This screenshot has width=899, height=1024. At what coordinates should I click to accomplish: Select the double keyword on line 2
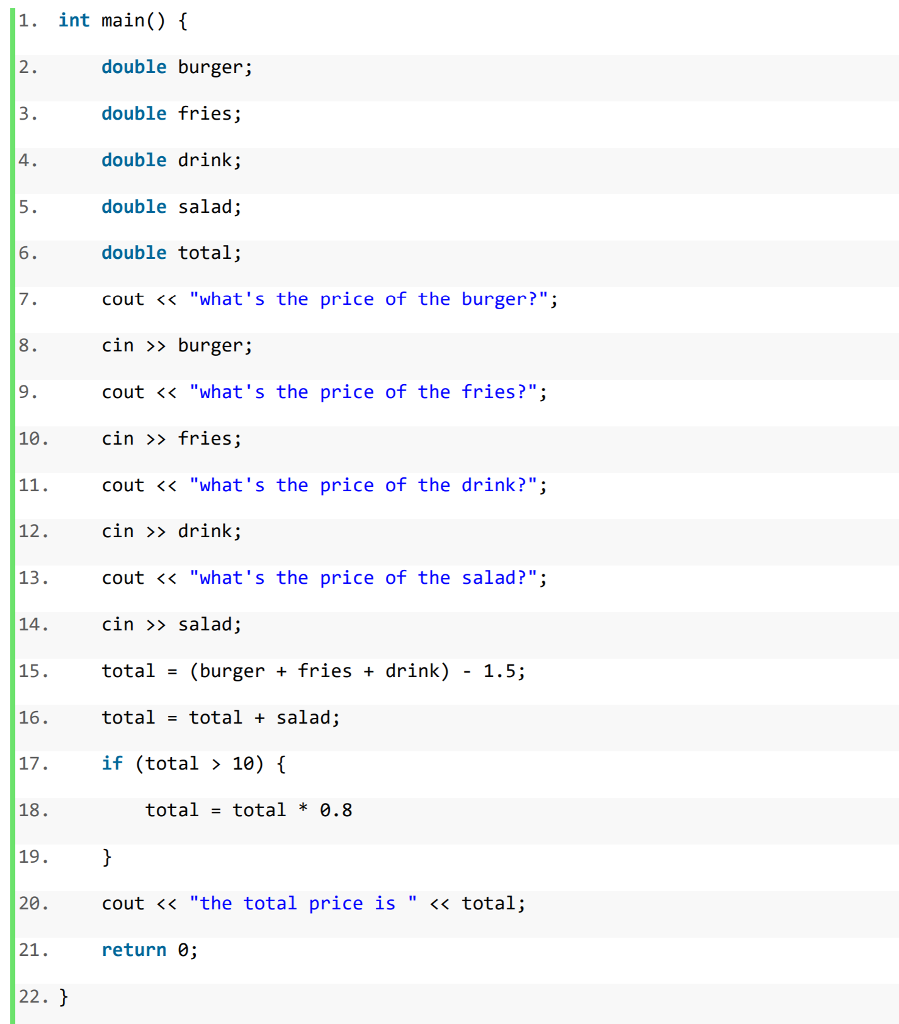[x=134, y=66]
